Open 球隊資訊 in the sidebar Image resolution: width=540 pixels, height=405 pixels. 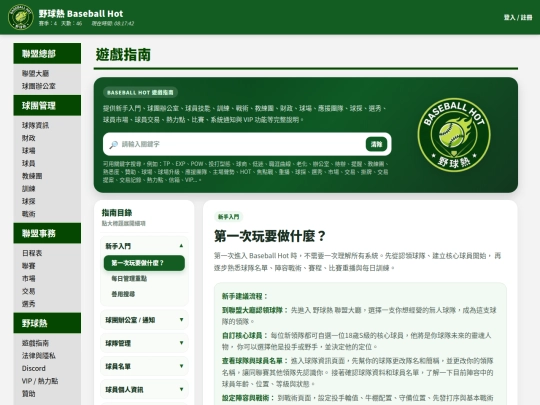click(35, 125)
